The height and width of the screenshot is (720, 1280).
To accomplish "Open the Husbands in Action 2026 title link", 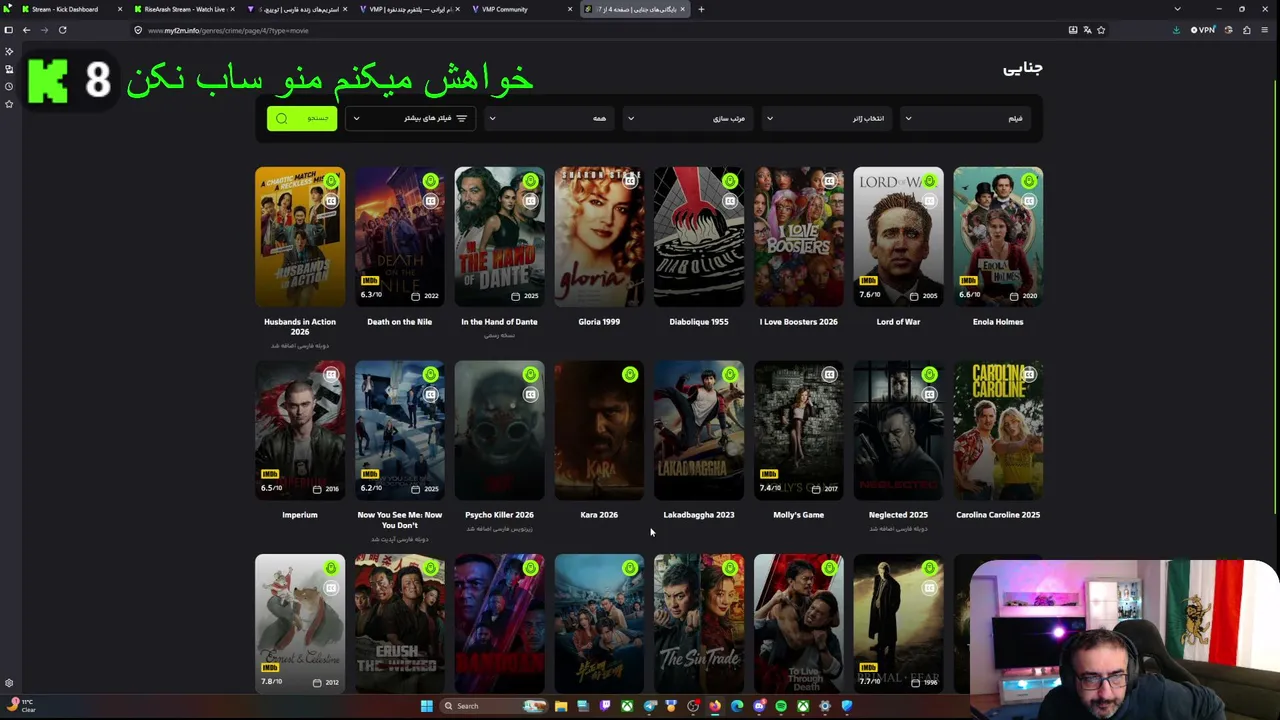I will (300, 326).
